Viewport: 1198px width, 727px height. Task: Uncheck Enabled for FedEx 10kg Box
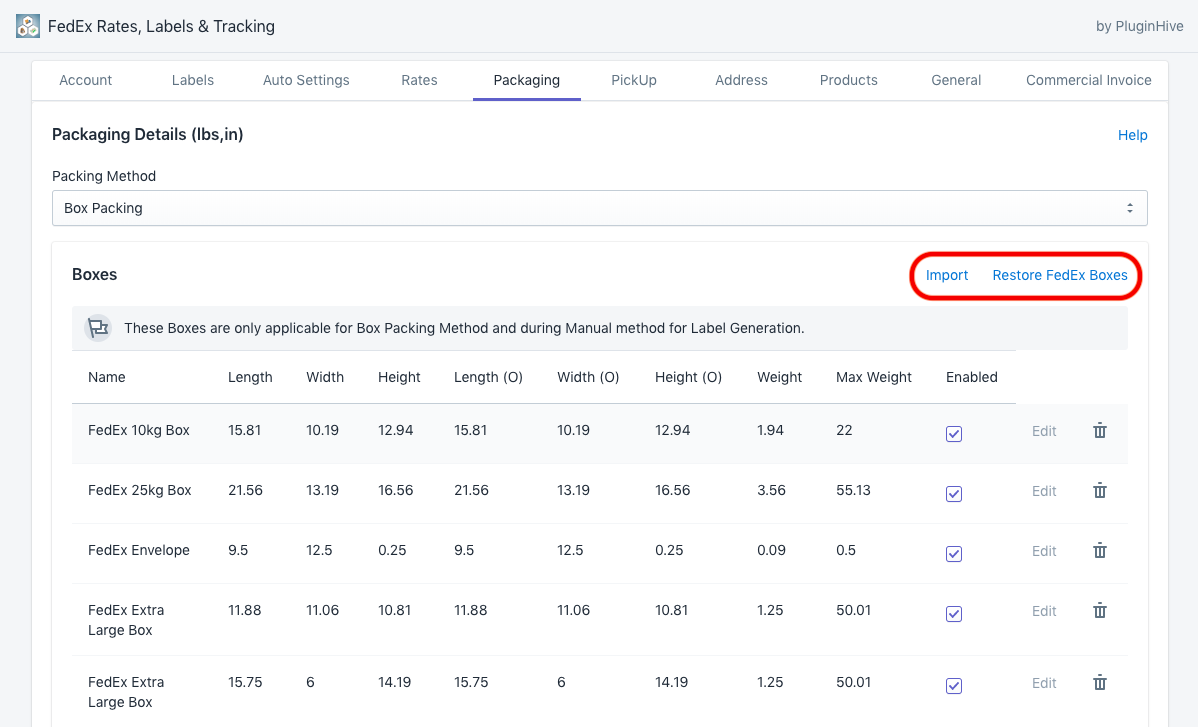point(954,434)
